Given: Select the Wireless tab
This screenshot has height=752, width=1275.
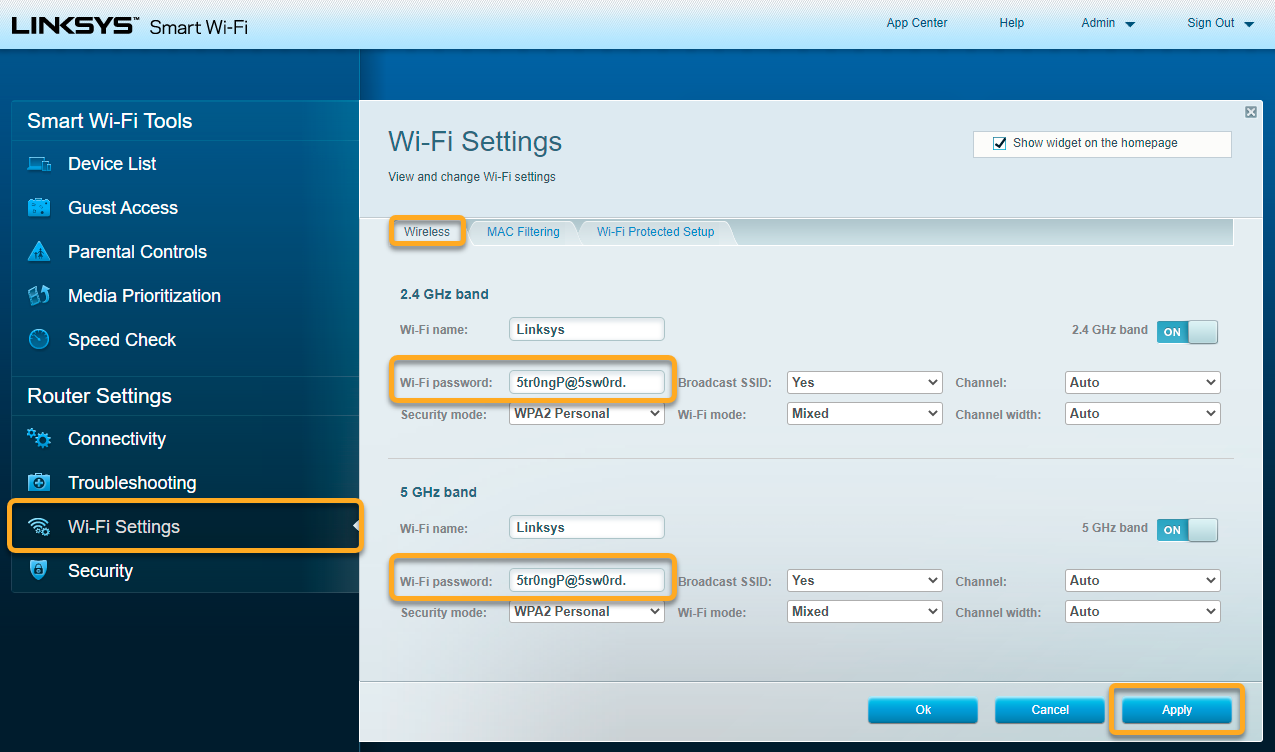Looking at the screenshot, I should coord(427,232).
